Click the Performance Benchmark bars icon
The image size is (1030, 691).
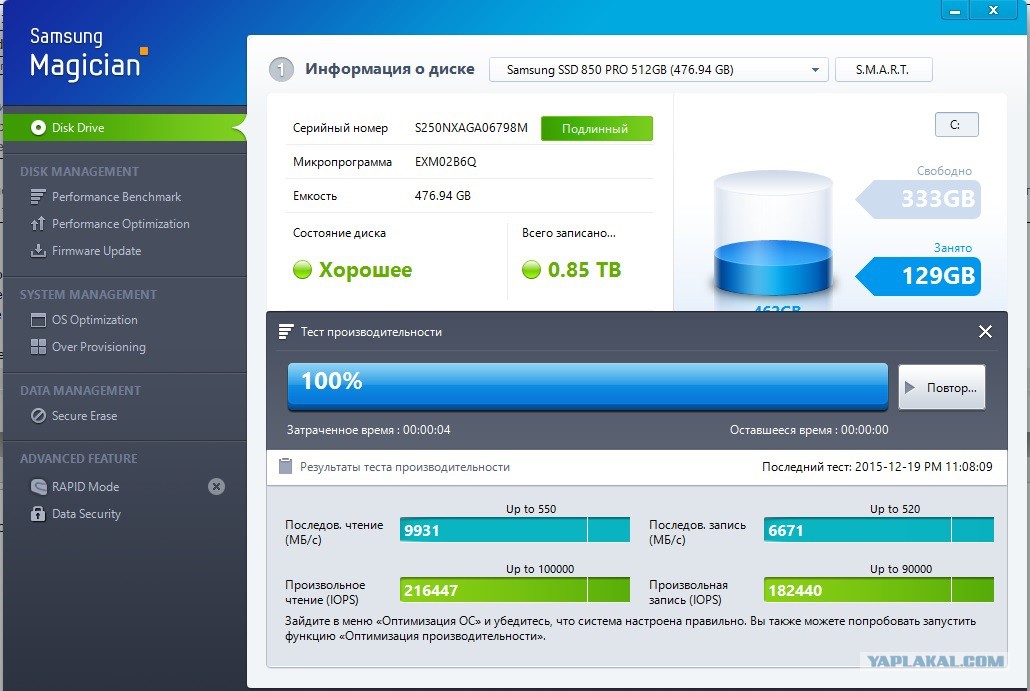38,196
